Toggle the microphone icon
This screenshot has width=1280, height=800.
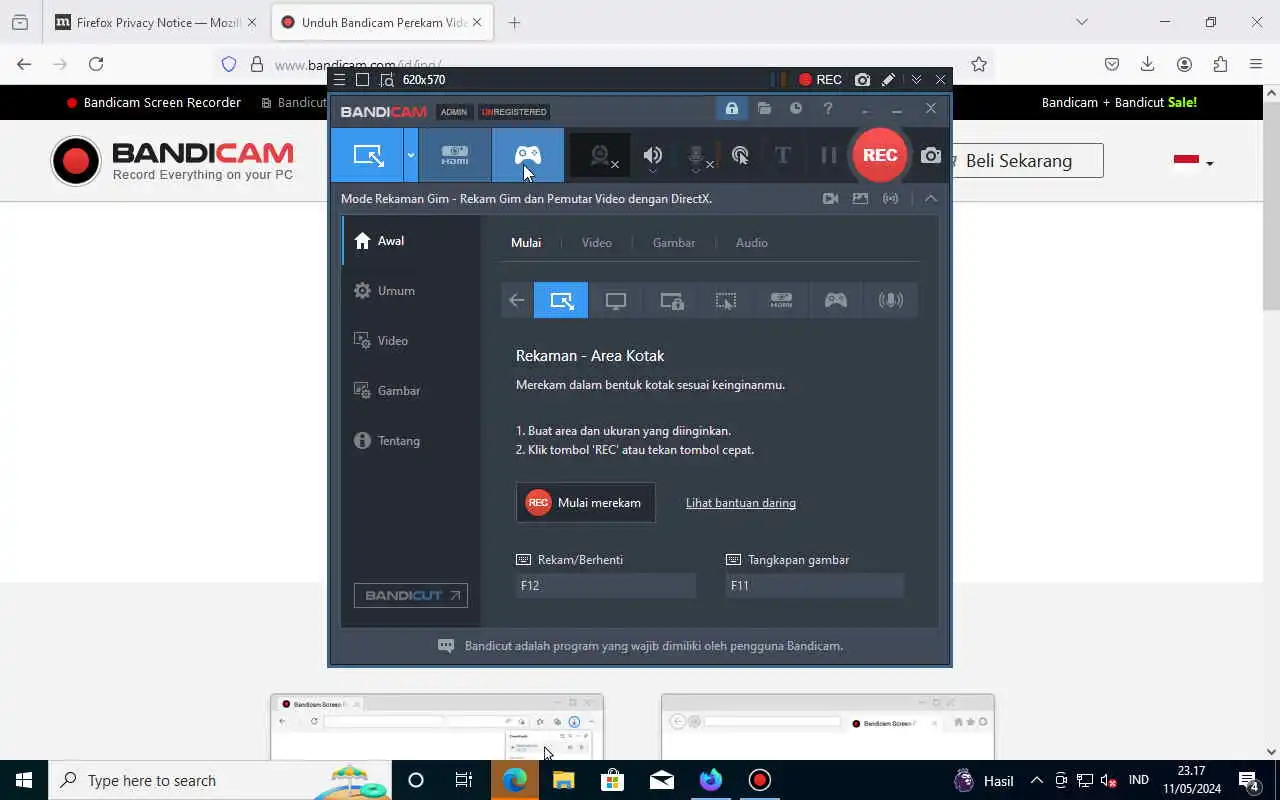(x=697, y=155)
